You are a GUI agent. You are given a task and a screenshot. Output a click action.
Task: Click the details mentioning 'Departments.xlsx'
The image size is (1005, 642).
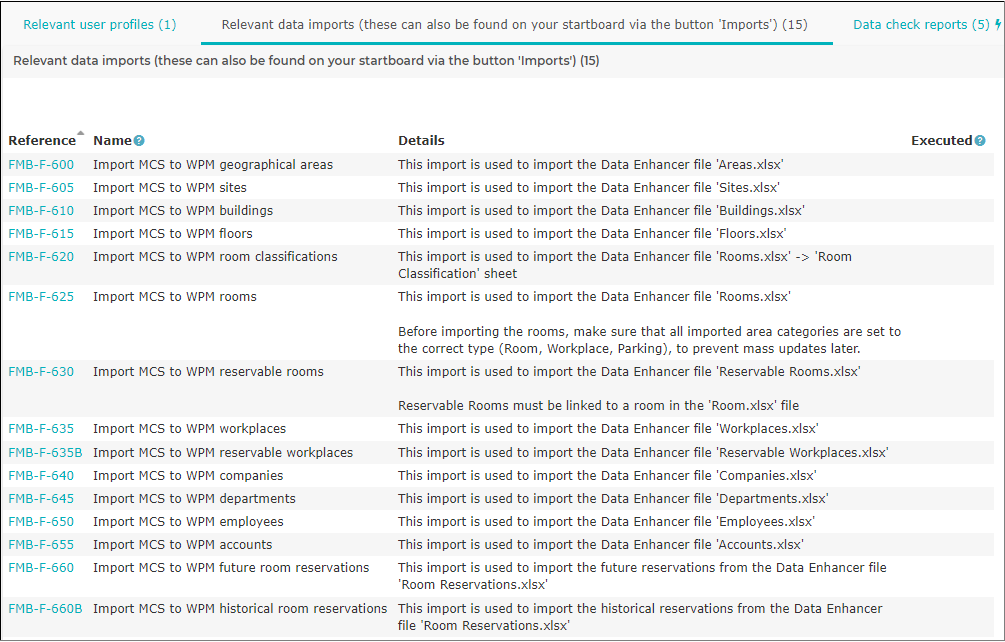click(613, 499)
